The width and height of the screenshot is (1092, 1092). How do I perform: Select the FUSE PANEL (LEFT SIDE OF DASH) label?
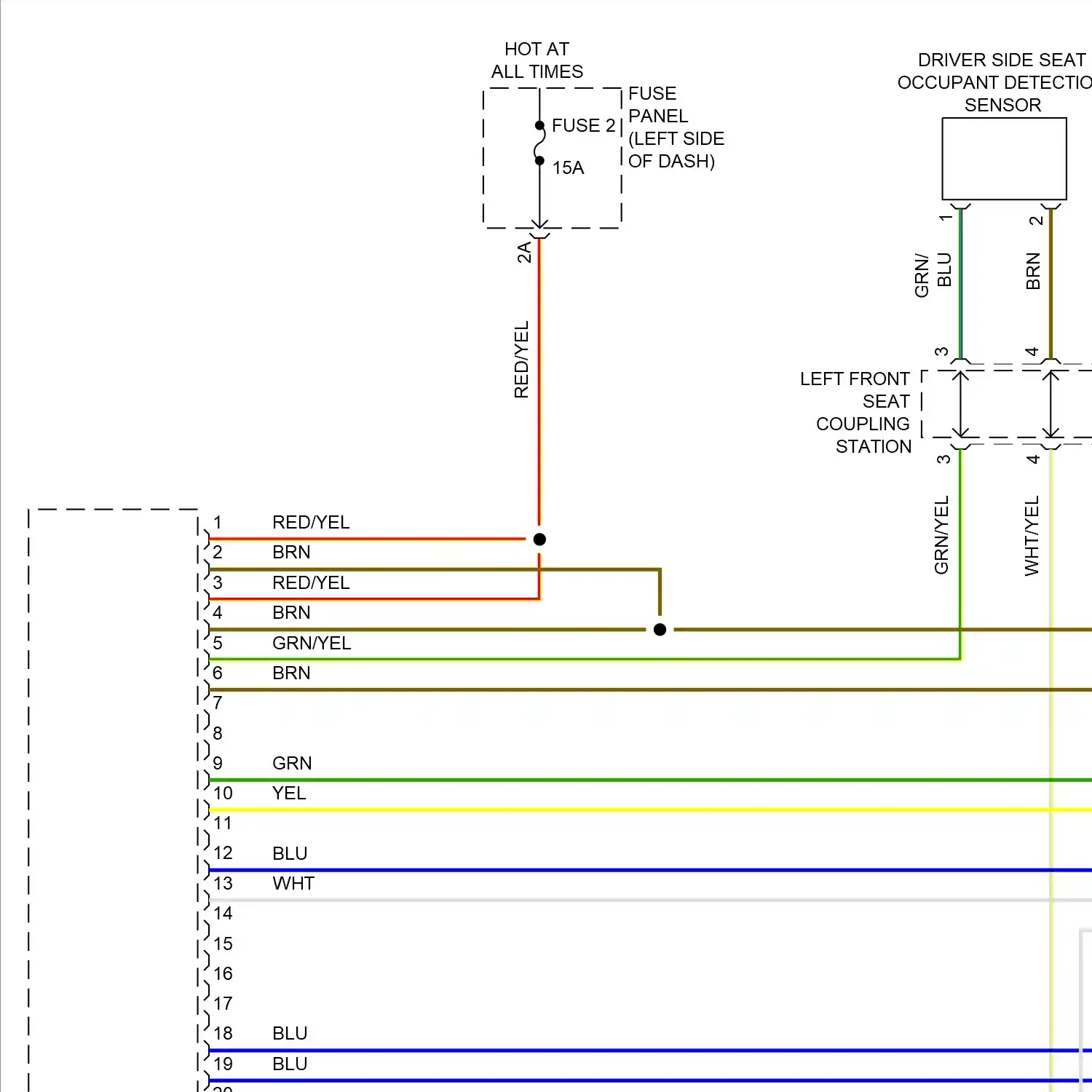click(x=676, y=127)
